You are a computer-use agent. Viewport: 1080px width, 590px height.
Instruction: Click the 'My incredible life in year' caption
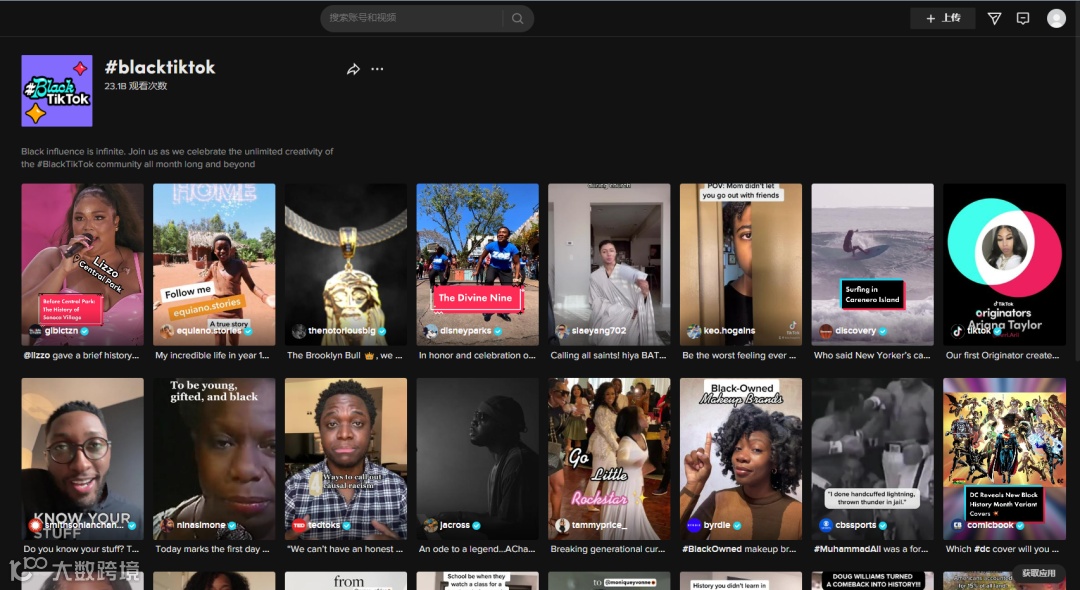point(212,355)
